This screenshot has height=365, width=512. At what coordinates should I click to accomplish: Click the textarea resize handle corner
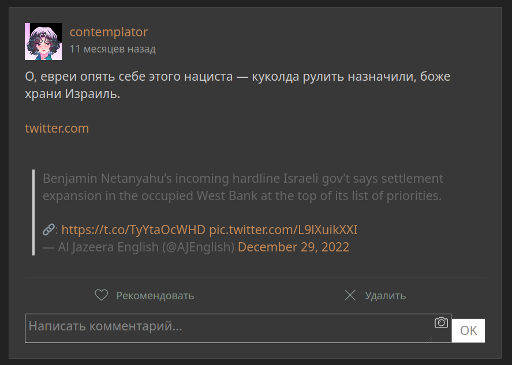tap(429, 339)
